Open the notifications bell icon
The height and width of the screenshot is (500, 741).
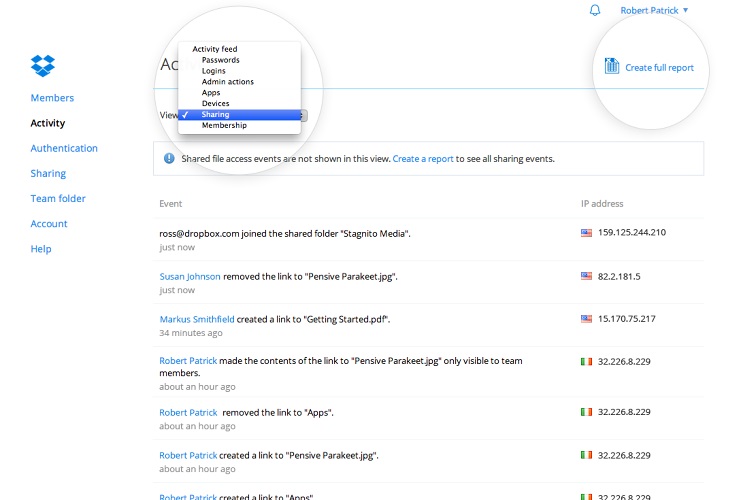[596, 11]
